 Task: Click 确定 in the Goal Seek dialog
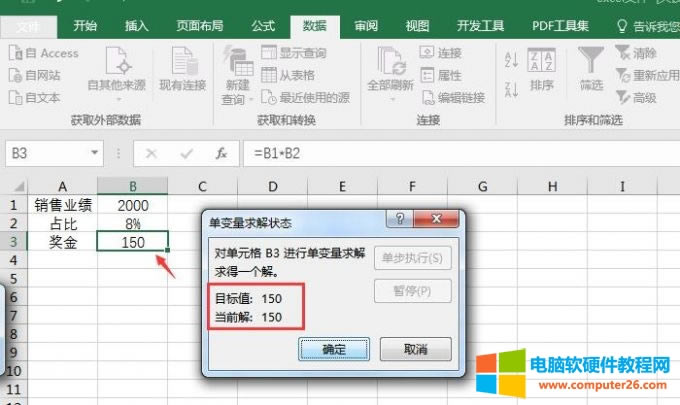pos(334,350)
